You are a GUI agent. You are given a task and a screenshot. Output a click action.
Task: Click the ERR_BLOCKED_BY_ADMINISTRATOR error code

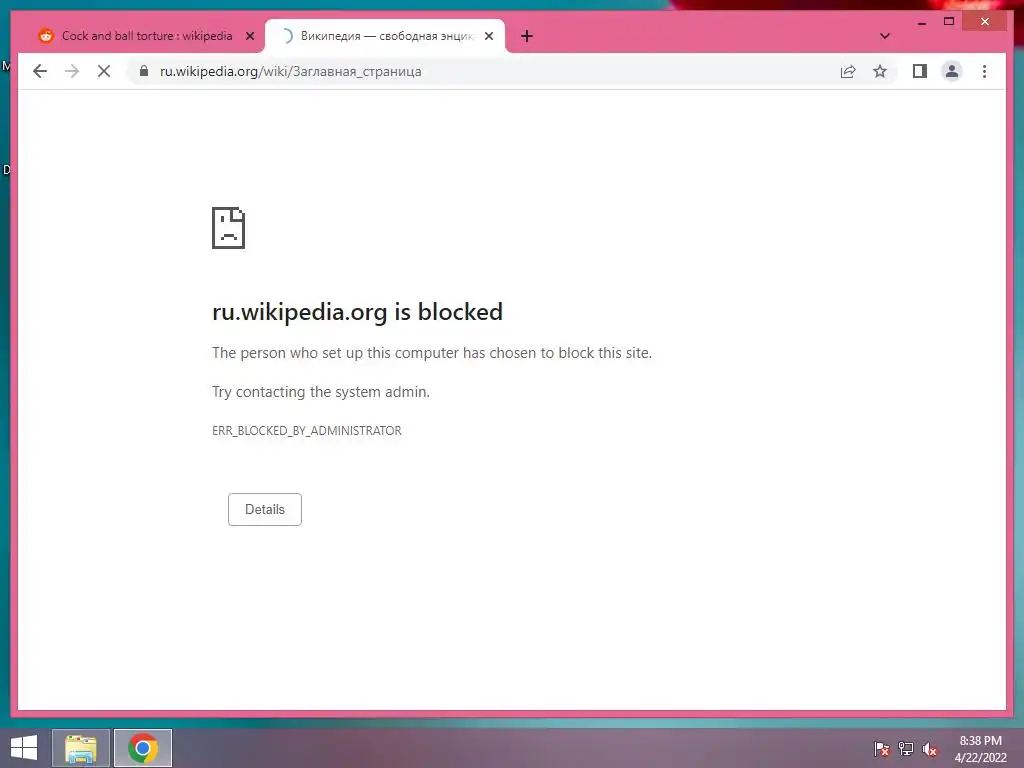click(x=307, y=430)
